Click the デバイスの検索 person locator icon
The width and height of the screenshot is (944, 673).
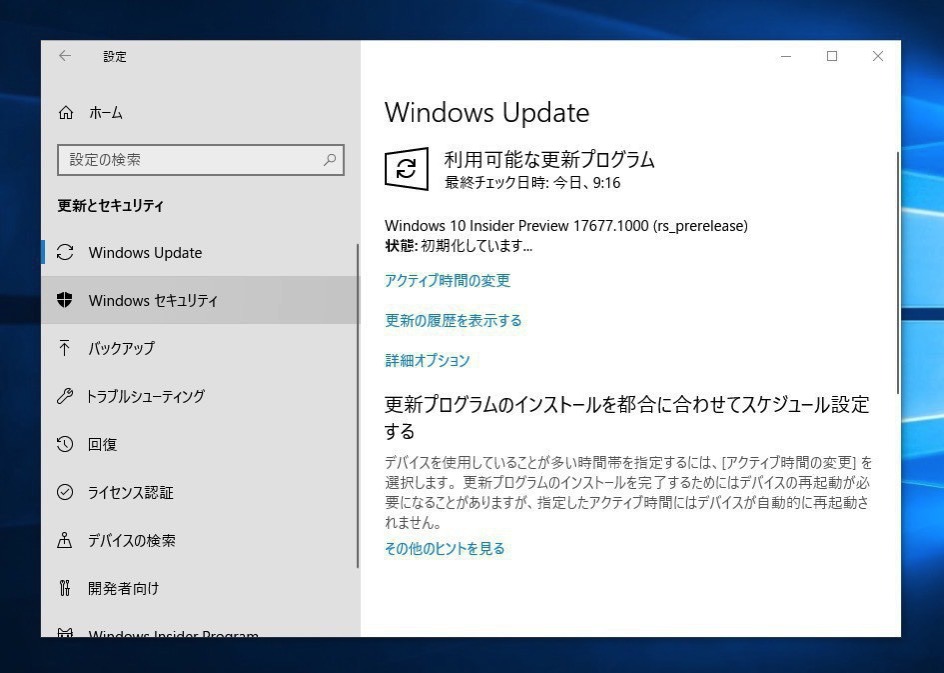point(64,540)
